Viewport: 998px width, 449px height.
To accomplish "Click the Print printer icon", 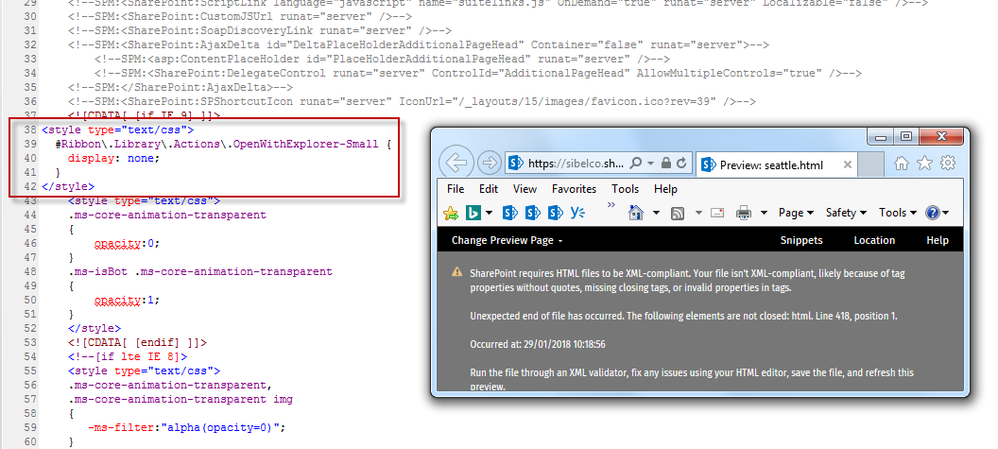I will click(743, 213).
